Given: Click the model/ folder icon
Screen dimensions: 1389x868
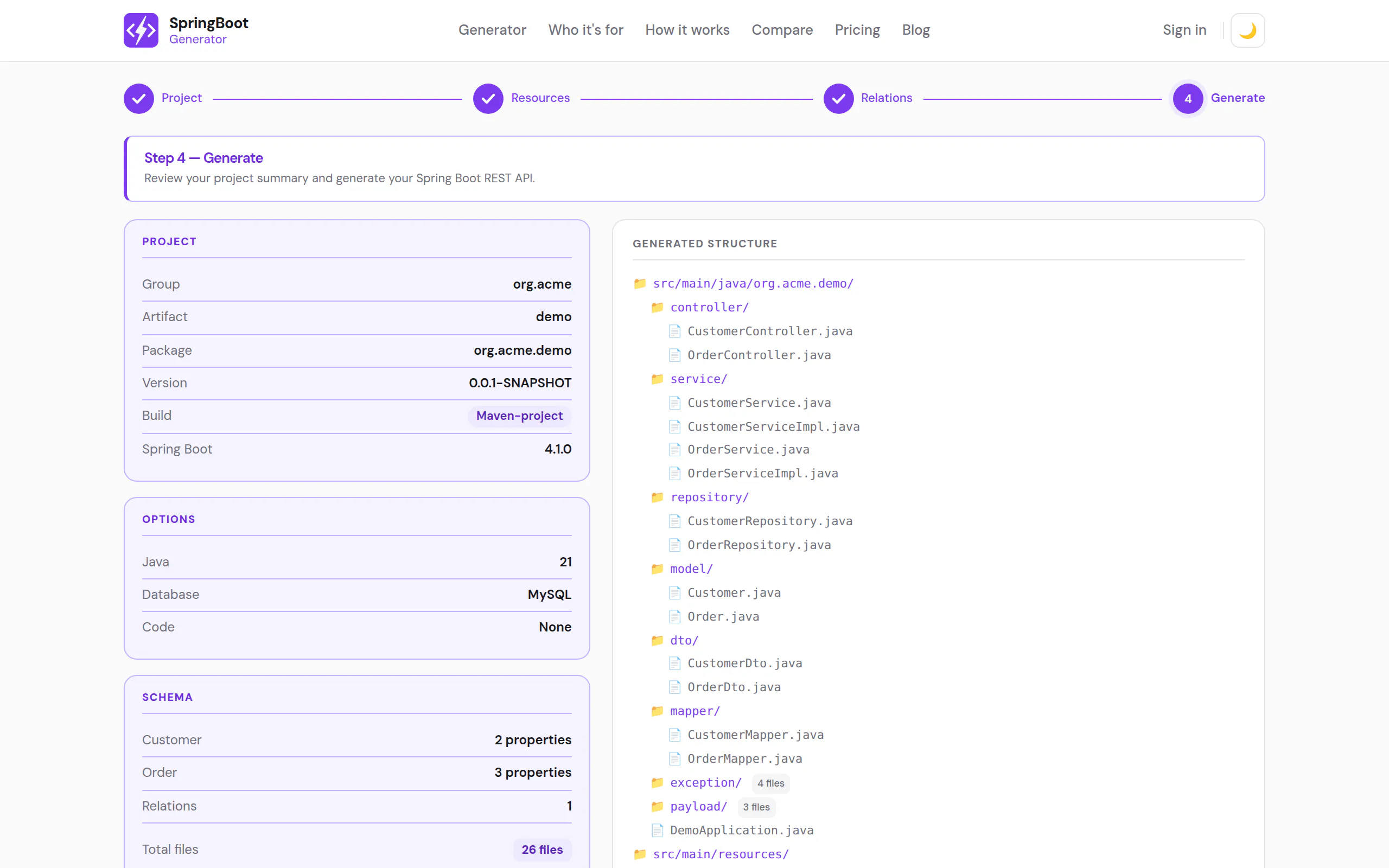Looking at the screenshot, I should (x=657, y=569).
